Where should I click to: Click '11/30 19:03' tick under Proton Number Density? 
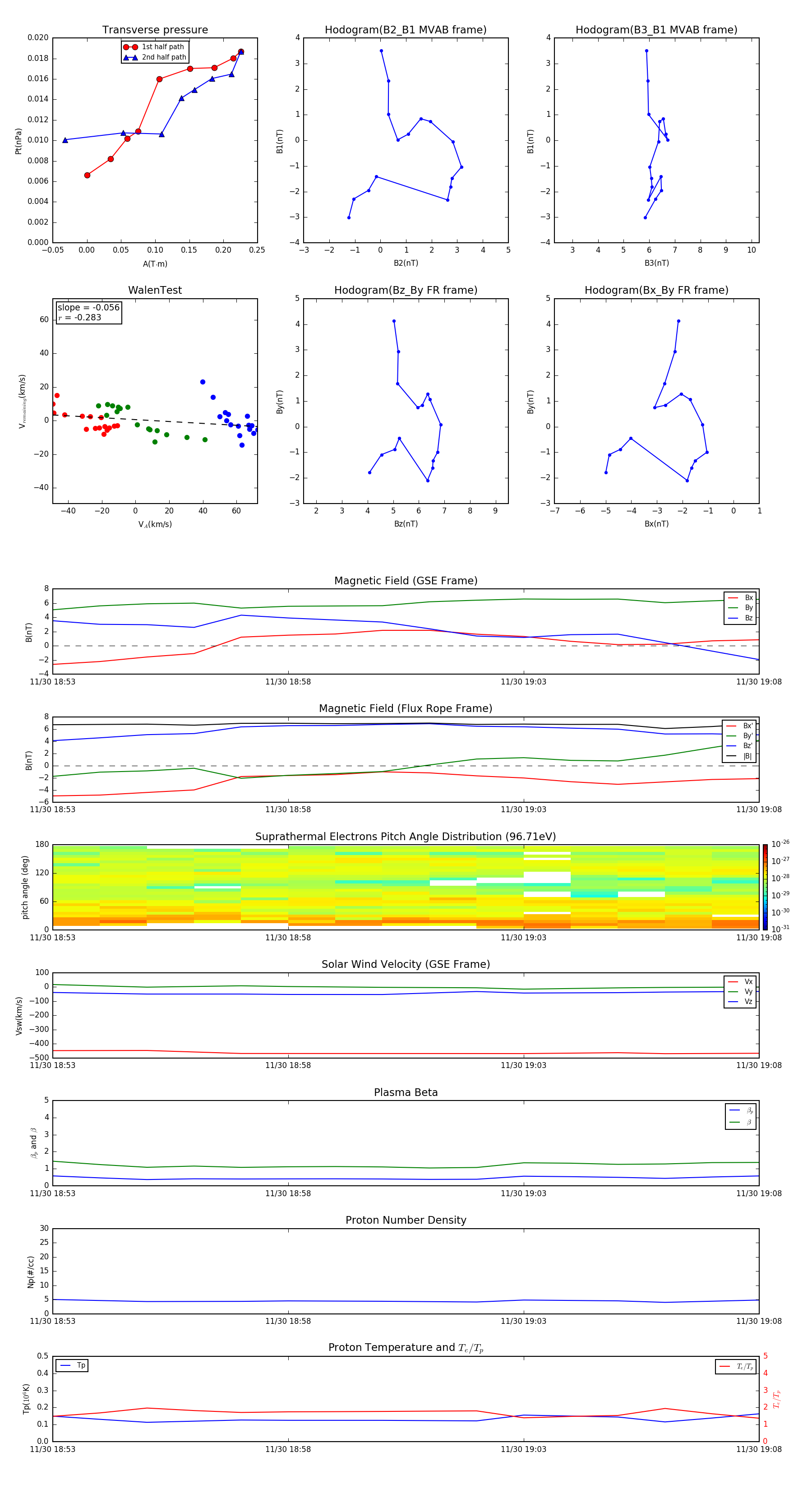(523, 1321)
